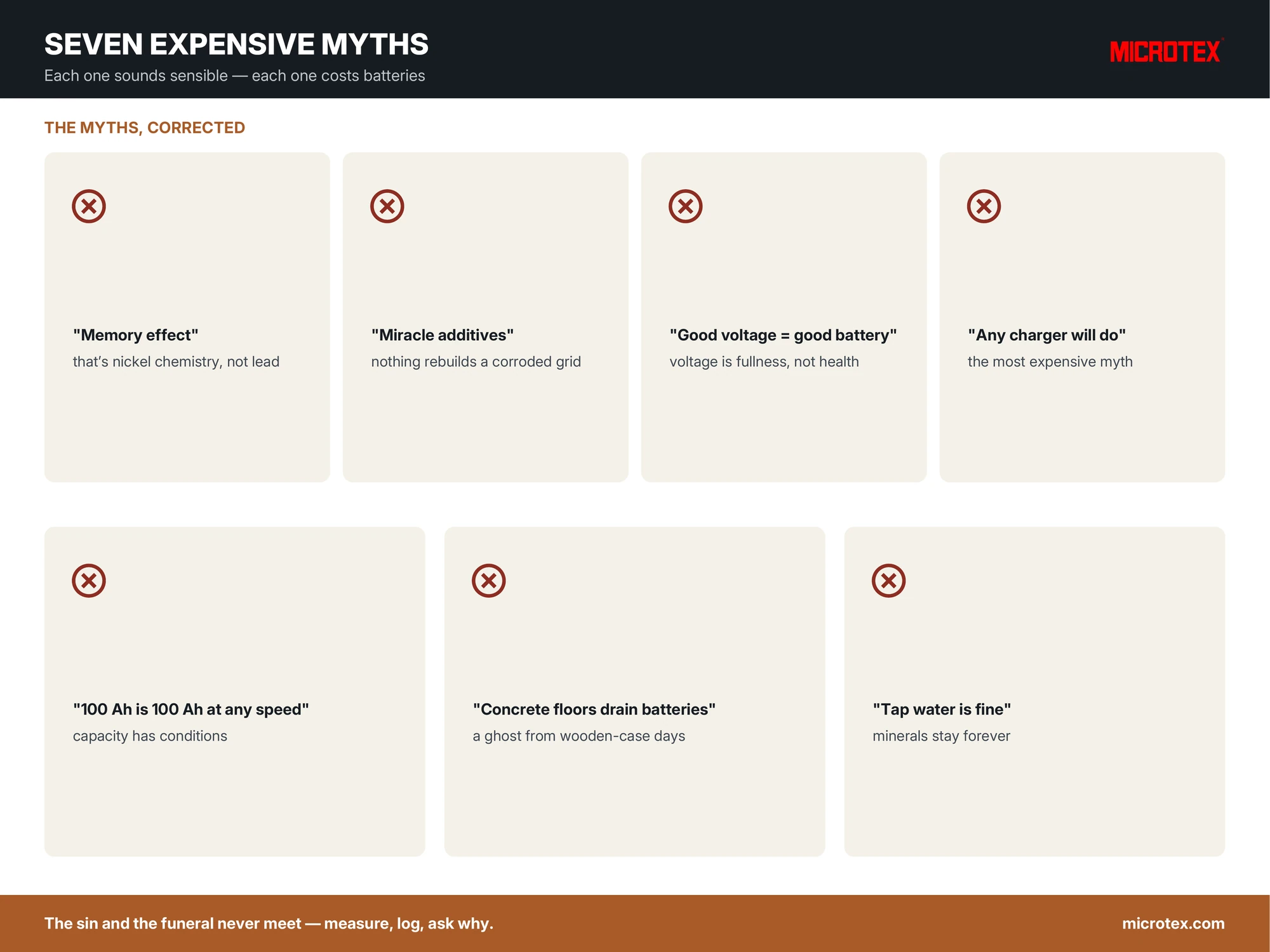Open the microtex.com link in footer
Screen dimensions: 1270x952
coord(1173,923)
